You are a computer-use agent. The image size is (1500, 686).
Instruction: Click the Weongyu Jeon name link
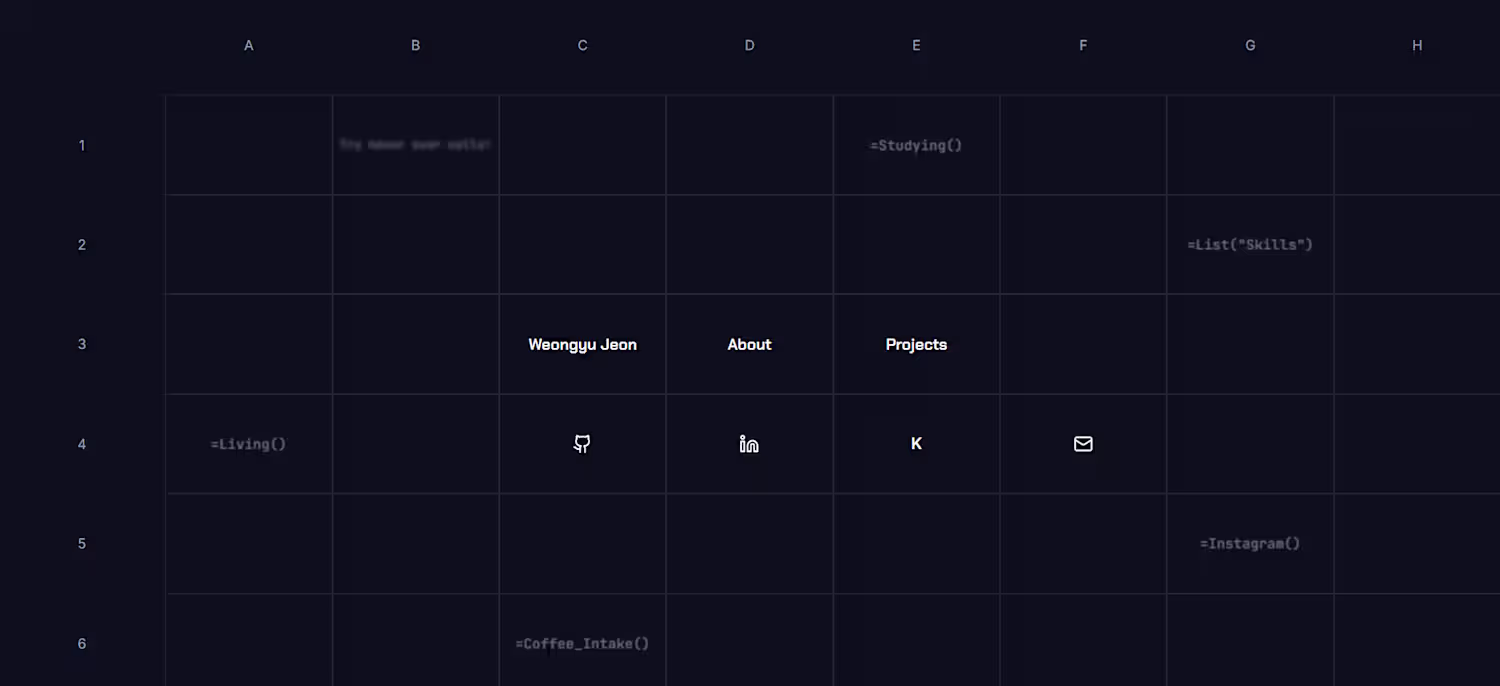pos(582,344)
